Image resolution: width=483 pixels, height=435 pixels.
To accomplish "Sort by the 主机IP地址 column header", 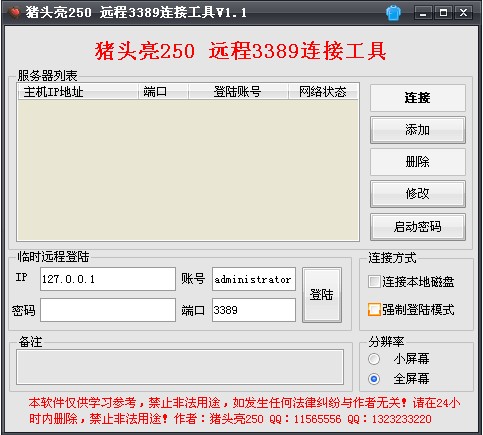I will [78, 92].
